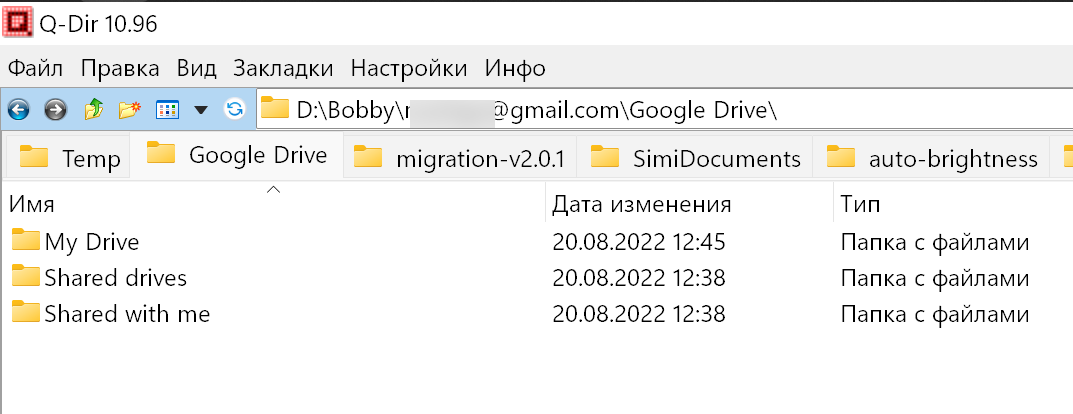The image size is (1073, 414).
Task: Open the view mode grid icon
Action: (x=167, y=109)
